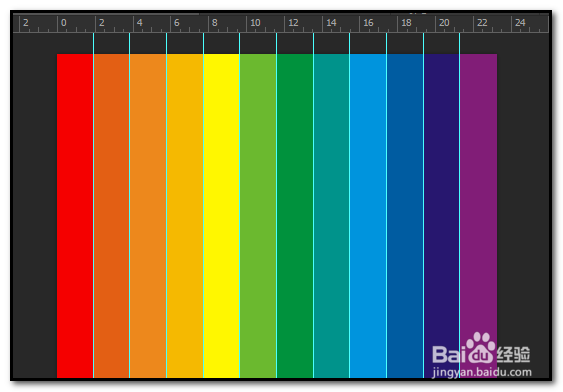563x392 pixels.
Task: Click the ruler mark labeled 22
Action: pos(482,23)
